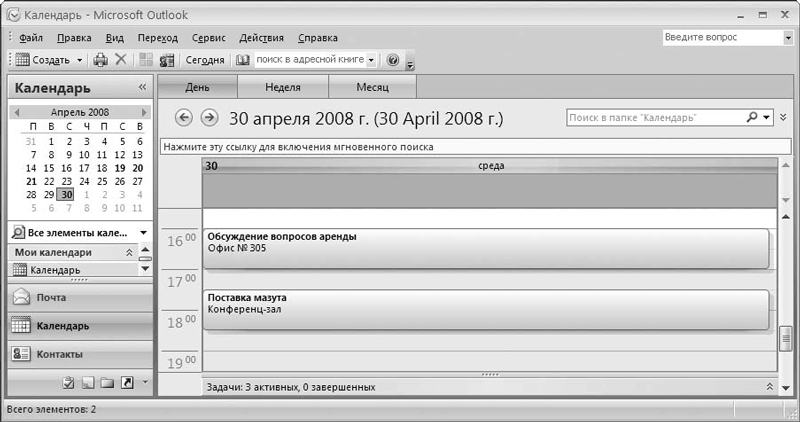Open the address book icon

[243, 60]
